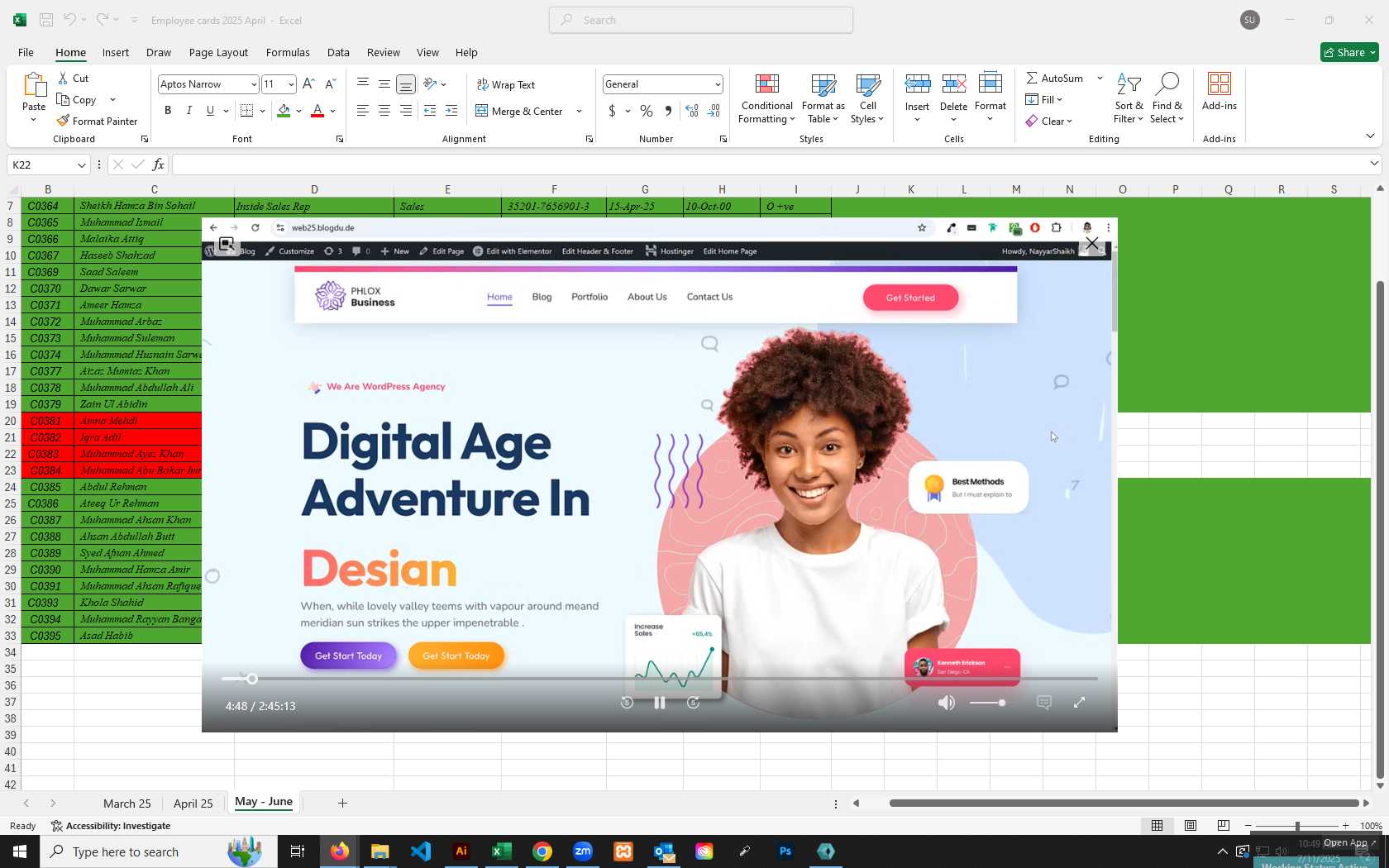Apply red font color
The image size is (1389, 868).
317,111
